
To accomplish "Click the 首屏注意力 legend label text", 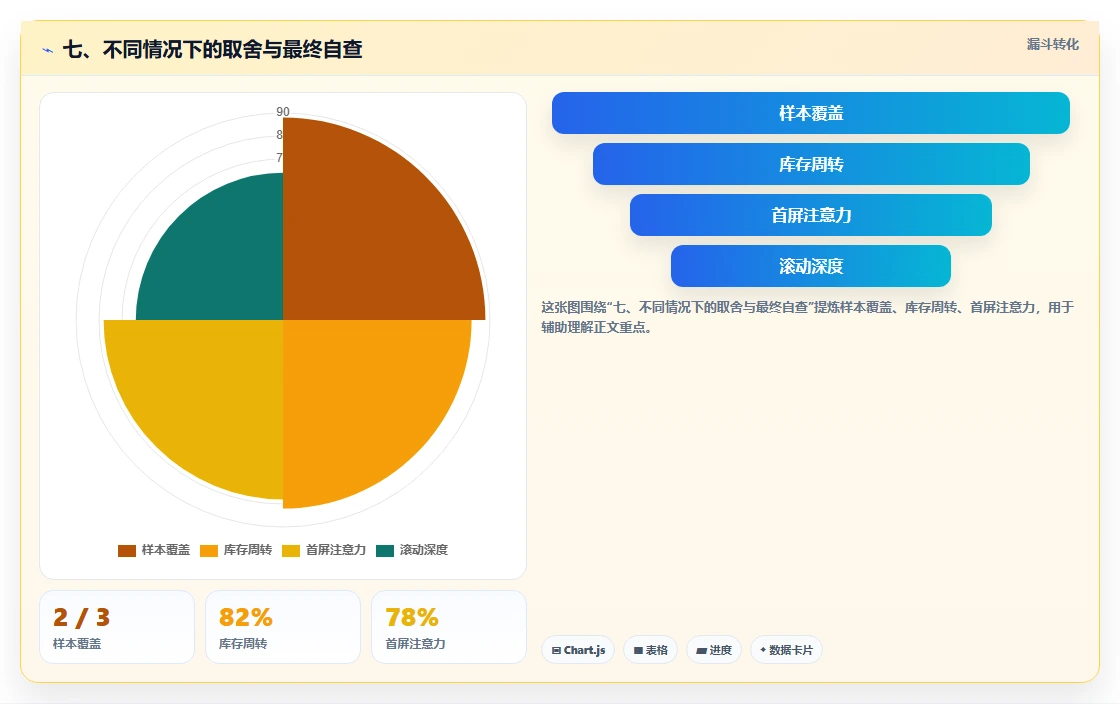I will (336, 550).
